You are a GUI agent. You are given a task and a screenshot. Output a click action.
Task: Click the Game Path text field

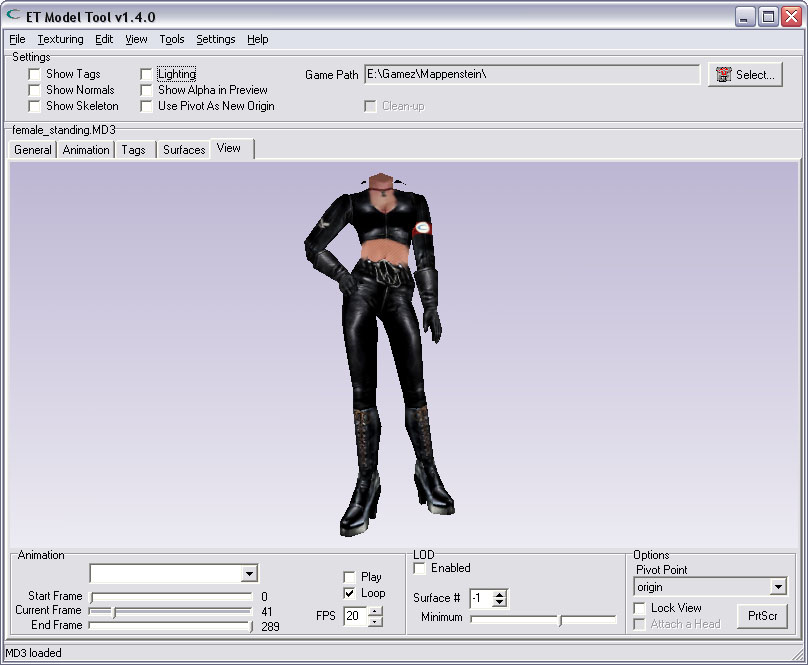532,74
